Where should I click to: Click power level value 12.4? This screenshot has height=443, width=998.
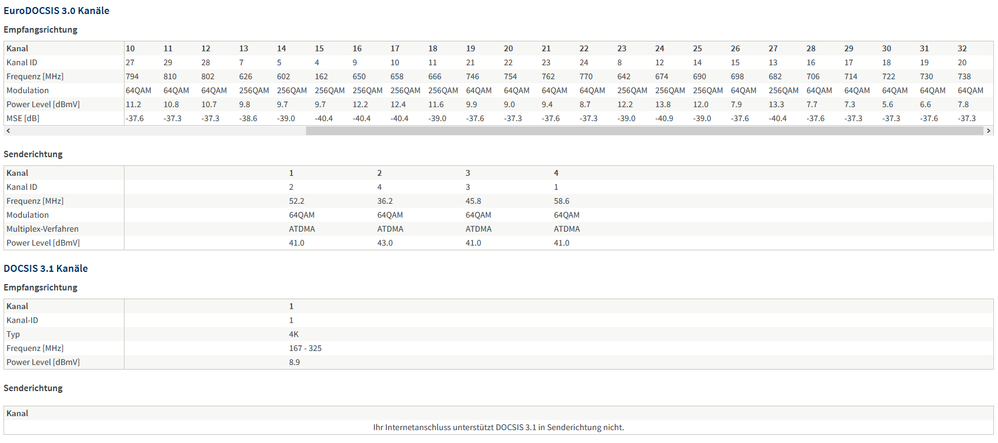(x=398, y=104)
